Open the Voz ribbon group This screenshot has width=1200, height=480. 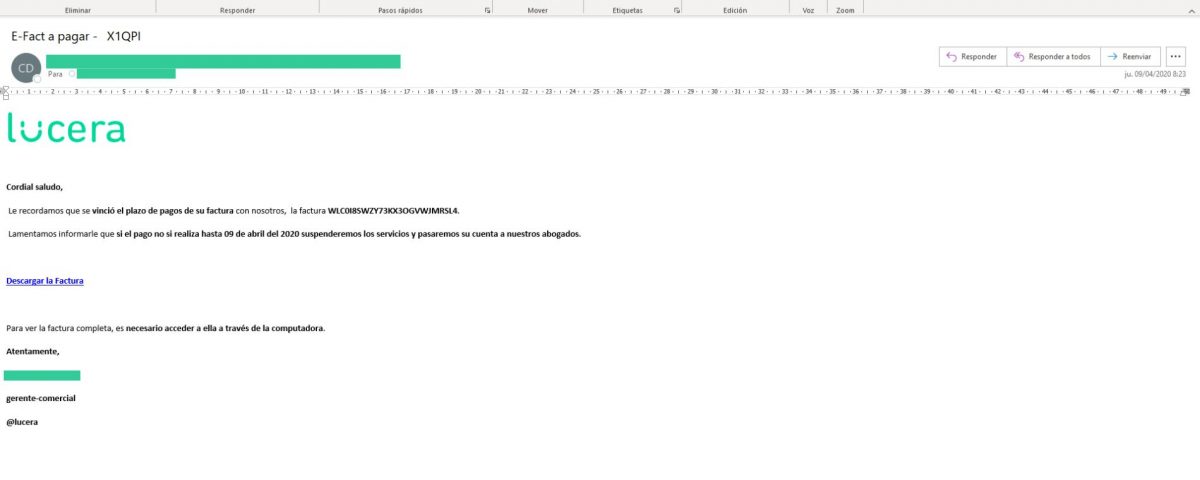[x=808, y=10]
